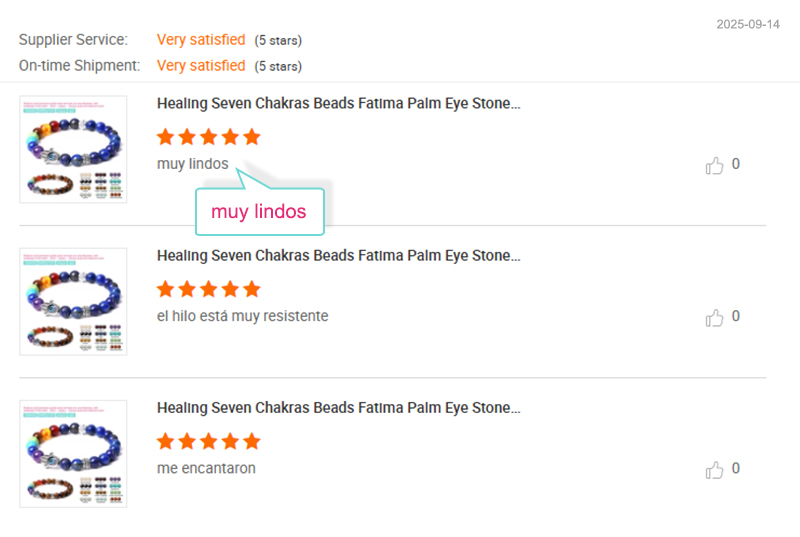Open third "Healing Seven Chakras Beads" title link
This screenshot has height=537, width=800.
(338, 407)
